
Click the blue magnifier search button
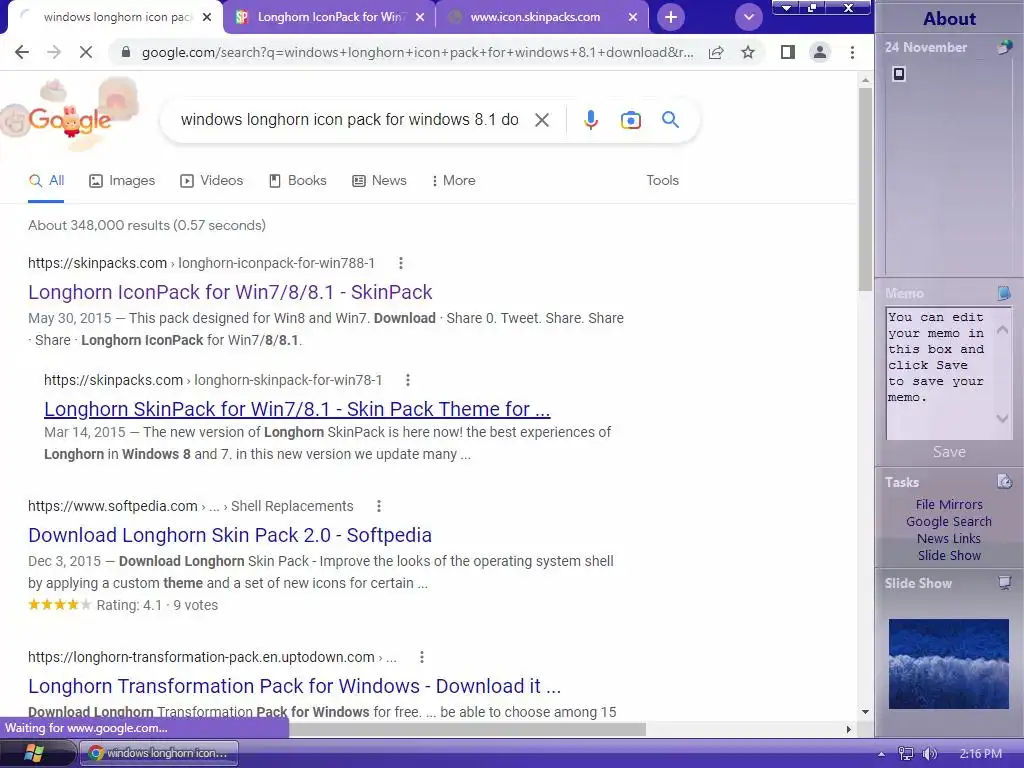click(x=670, y=120)
